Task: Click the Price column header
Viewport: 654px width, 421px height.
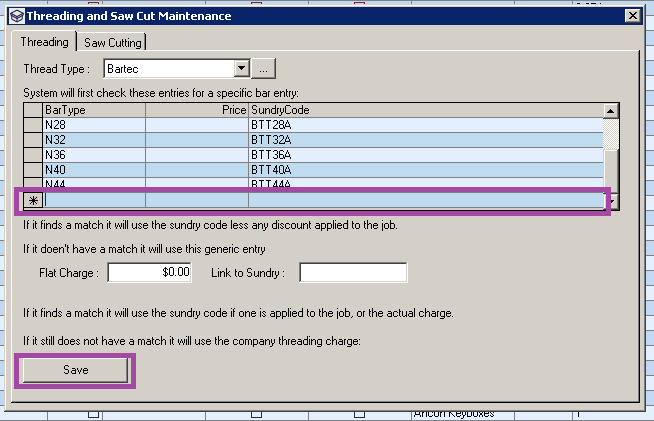Action: [197, 110]
